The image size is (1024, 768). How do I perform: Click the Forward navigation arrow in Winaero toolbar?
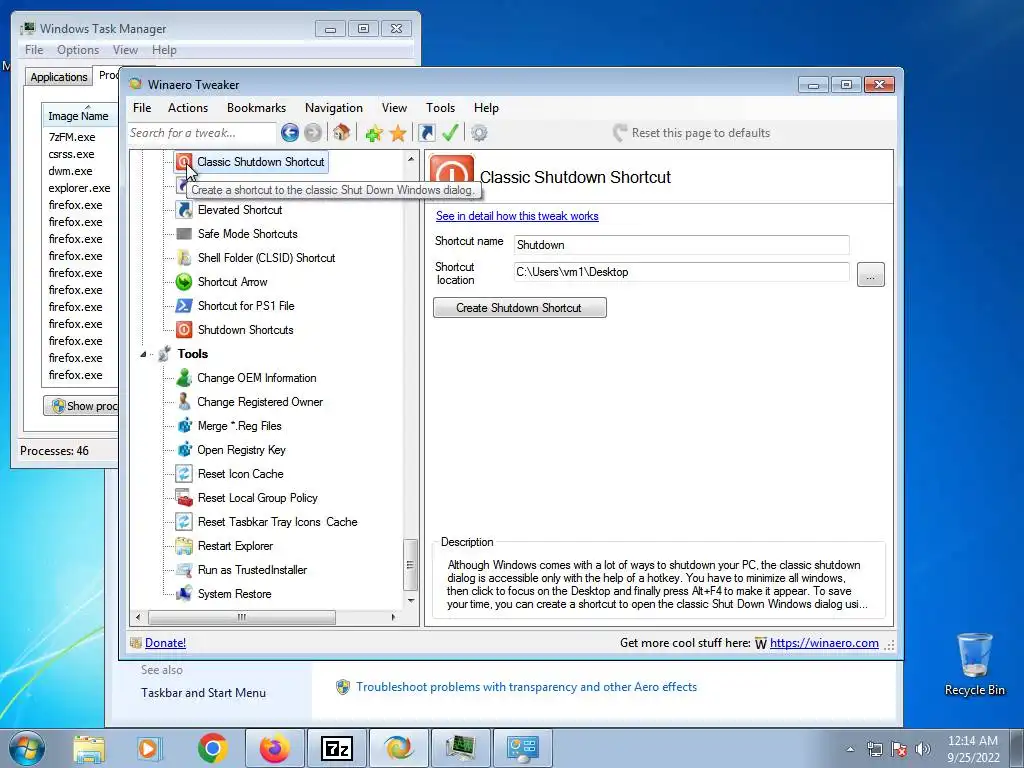(x=313, y=133)
